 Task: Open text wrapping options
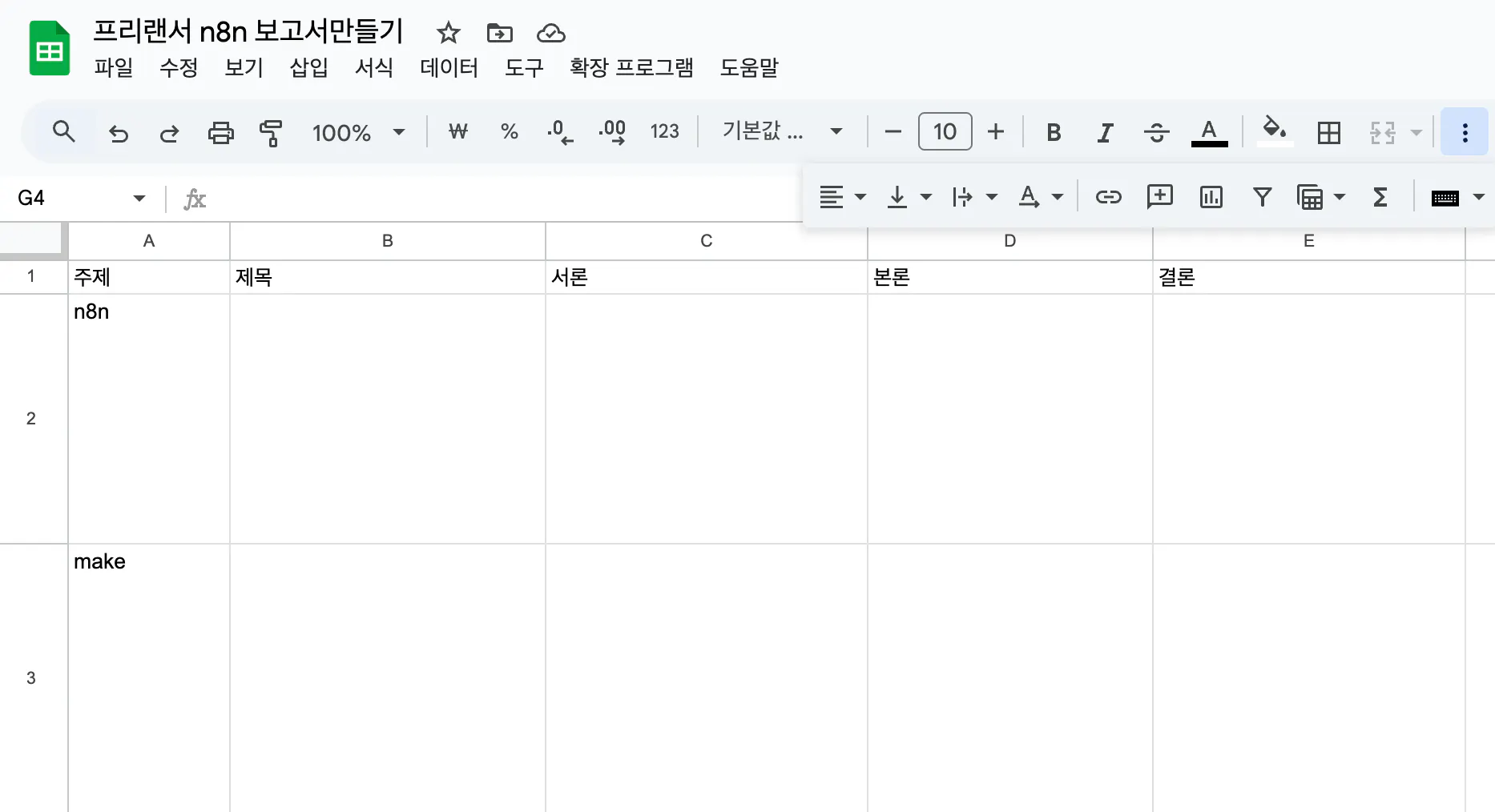tap(975, 196)
